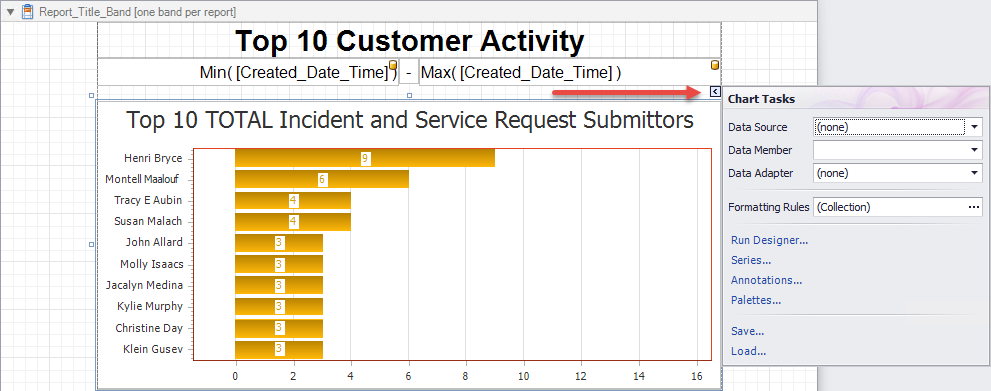
Task: Click the Report Title Band clipboard icon
Action: 27,11
